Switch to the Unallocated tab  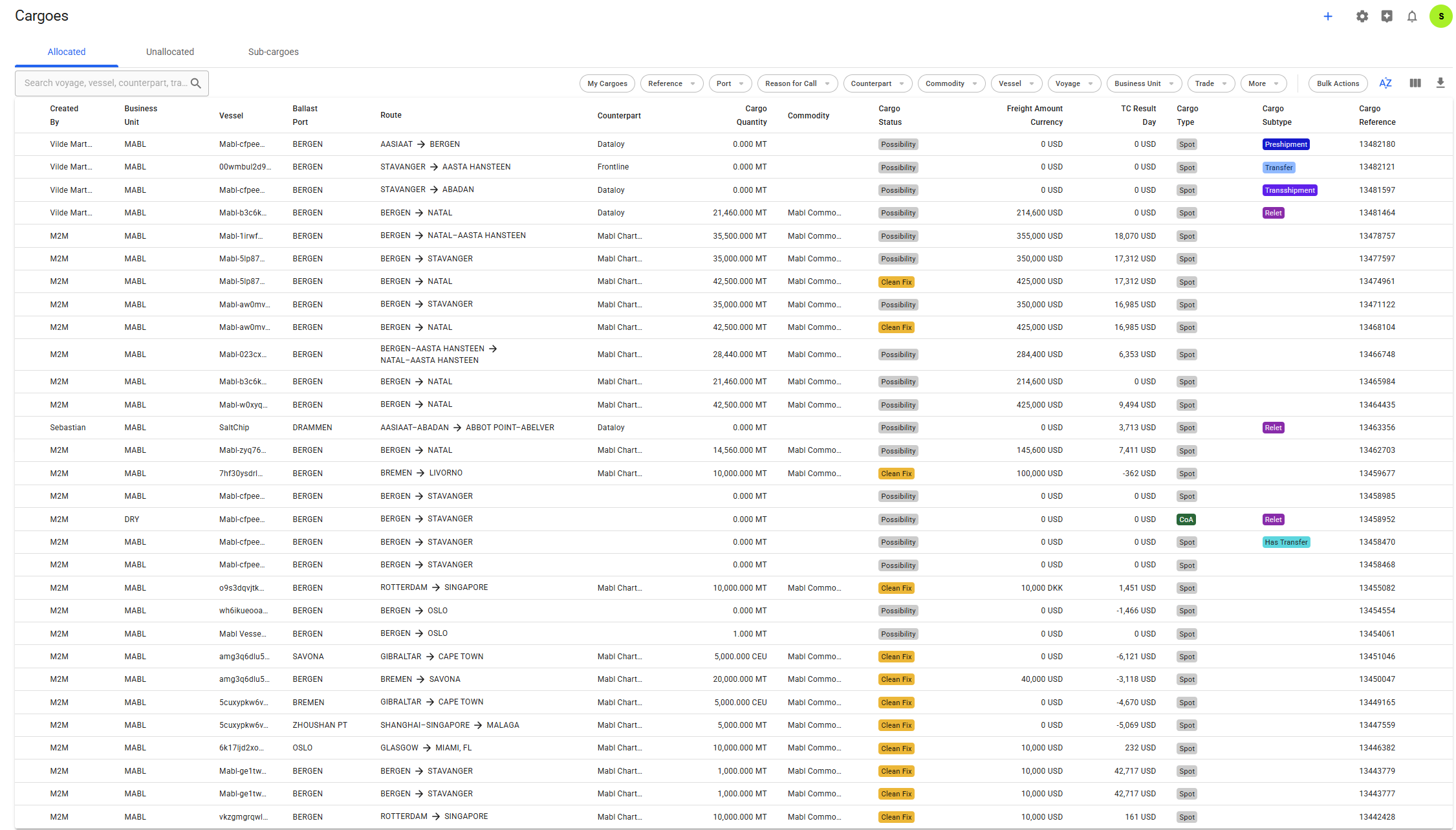coord(169,52)
